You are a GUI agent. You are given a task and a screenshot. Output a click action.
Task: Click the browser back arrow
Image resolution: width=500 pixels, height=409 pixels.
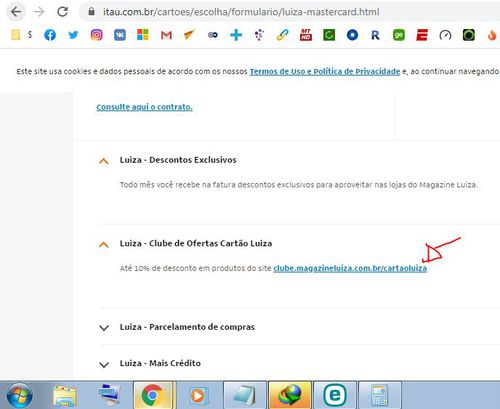click(16, 12)
